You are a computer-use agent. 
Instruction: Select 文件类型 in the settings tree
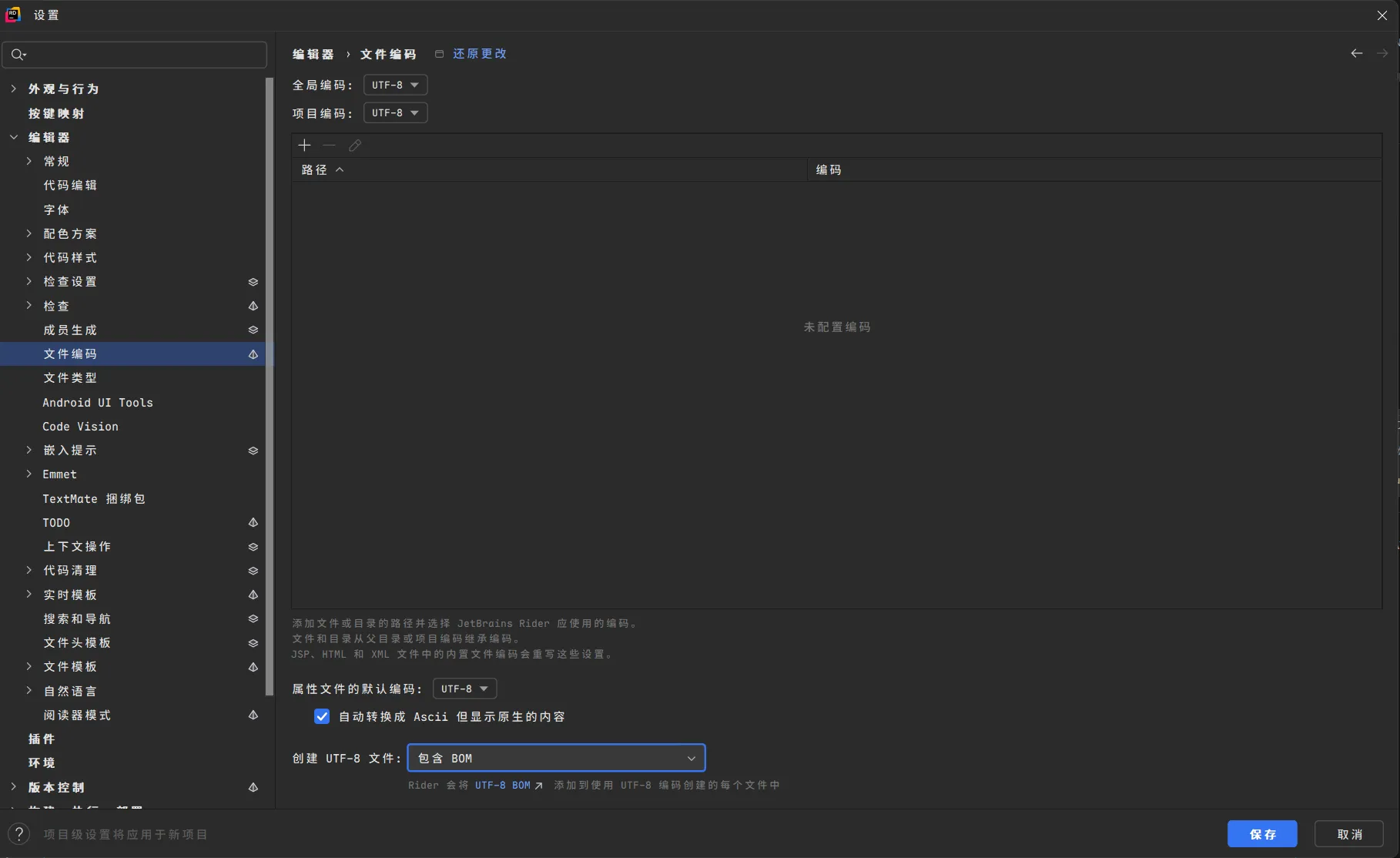70,377
